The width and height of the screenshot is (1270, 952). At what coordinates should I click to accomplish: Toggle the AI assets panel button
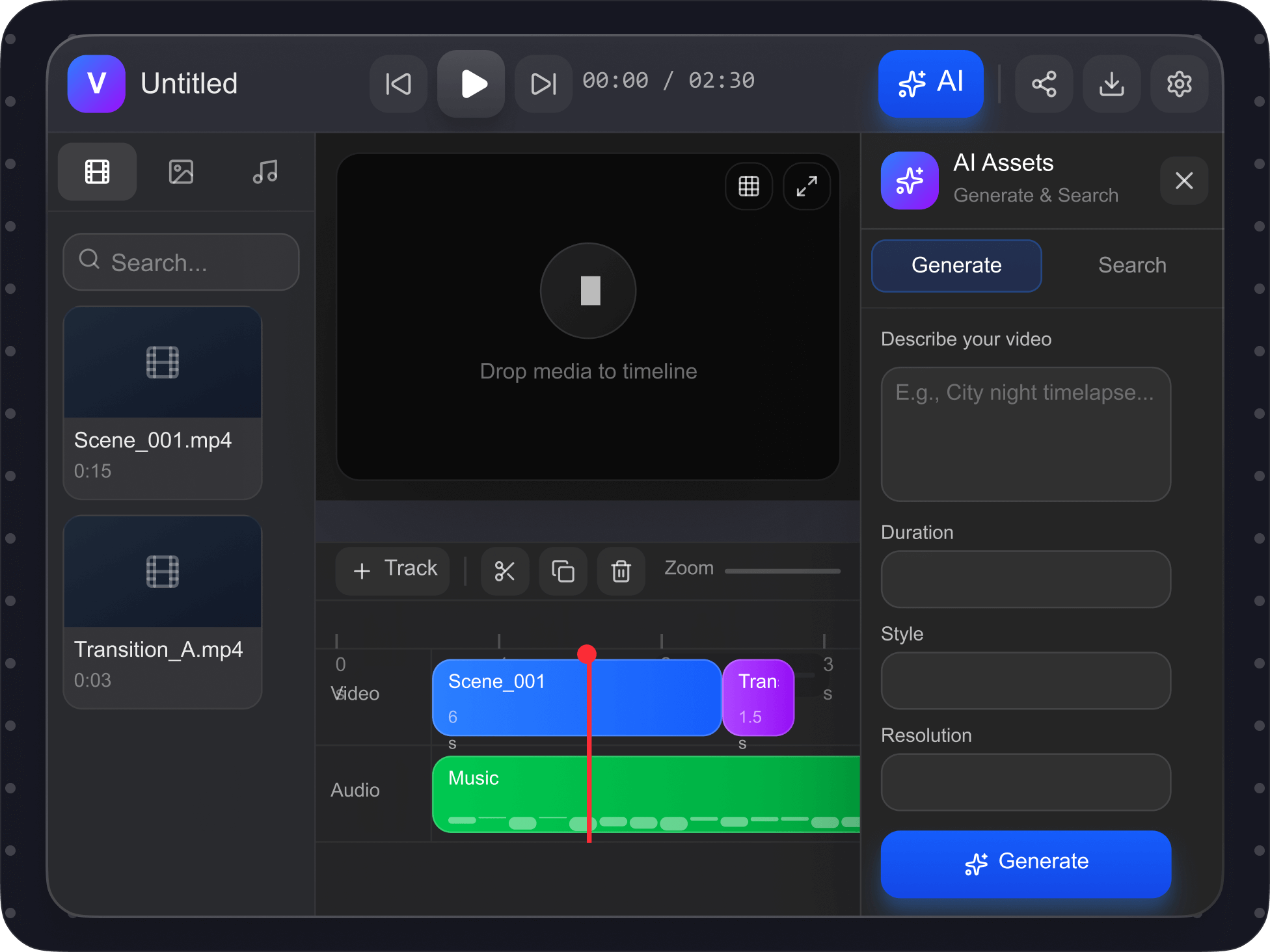coord(930,84)
